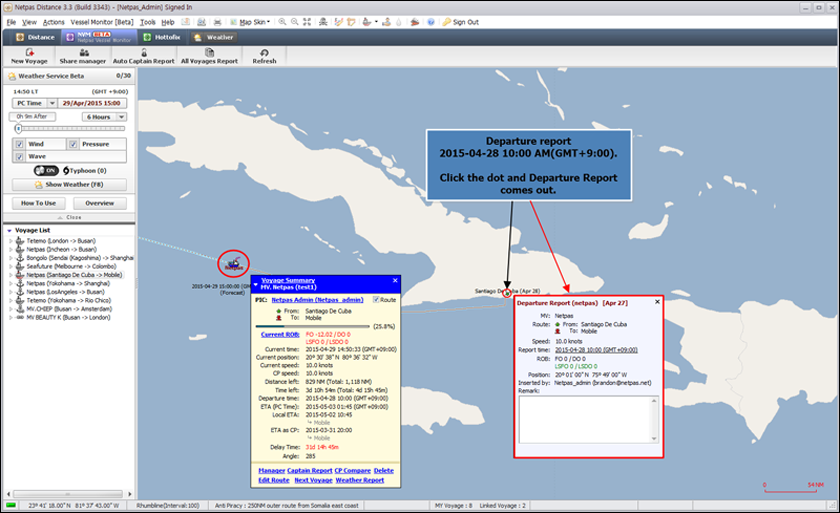Click the How To Use button
The width and height of the screenshot is (840, 513).
pos(39,203)
